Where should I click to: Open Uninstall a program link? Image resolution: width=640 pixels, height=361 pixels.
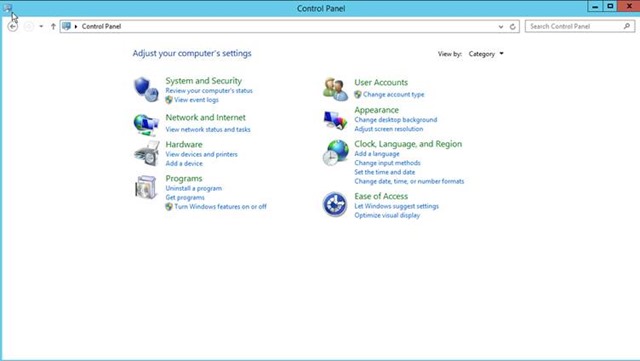[x=193, y=188]
